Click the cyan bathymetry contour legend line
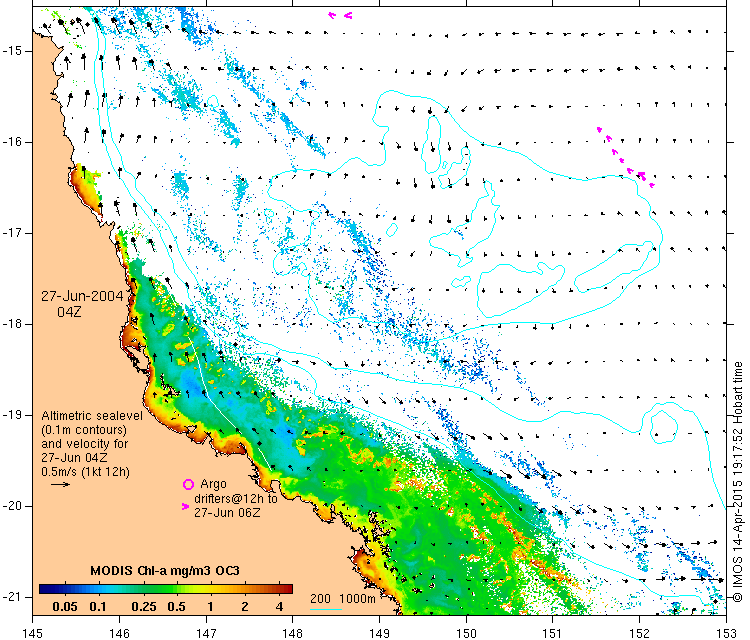Image resolution: width=750 pixels, height=640 pixels. coord(326,609)
